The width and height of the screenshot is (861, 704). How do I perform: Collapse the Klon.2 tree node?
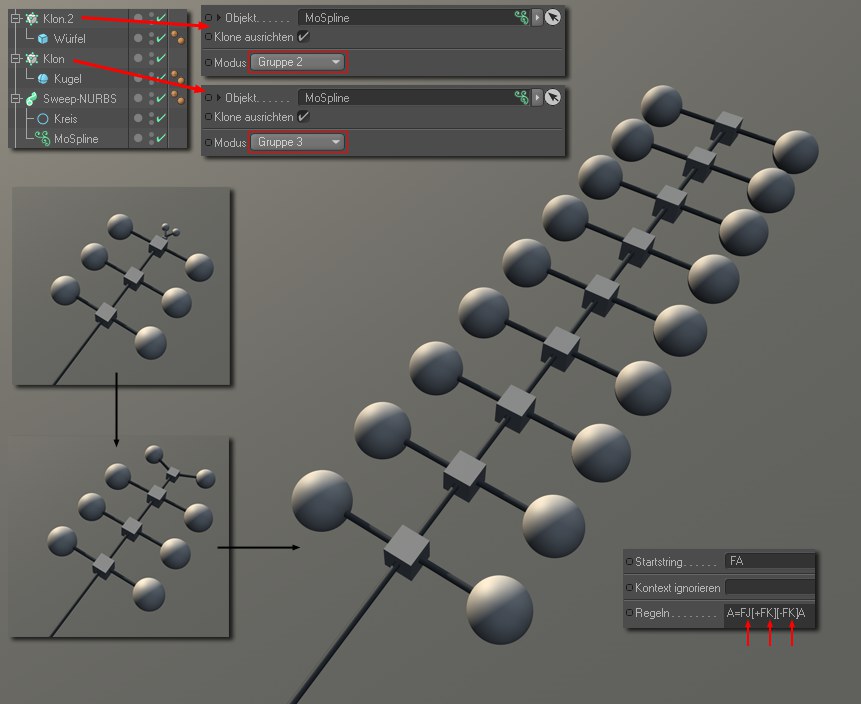(16, 19)
